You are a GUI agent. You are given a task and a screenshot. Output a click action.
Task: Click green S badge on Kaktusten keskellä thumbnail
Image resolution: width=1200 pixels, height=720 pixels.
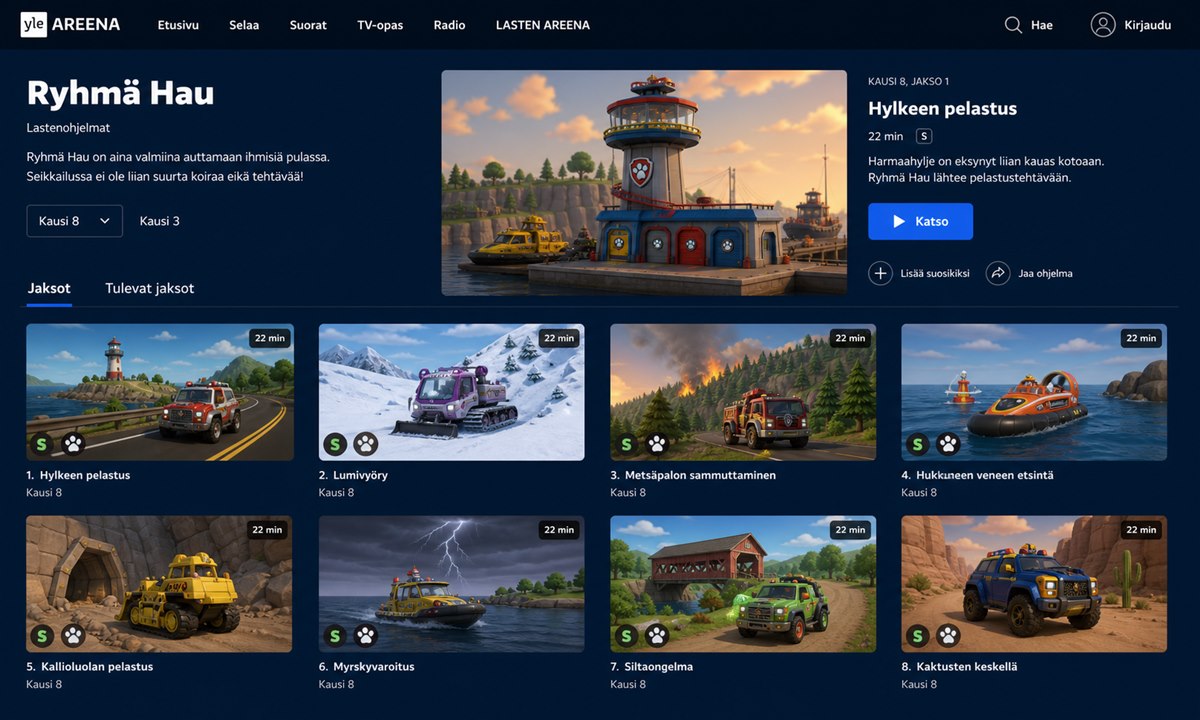917,634
